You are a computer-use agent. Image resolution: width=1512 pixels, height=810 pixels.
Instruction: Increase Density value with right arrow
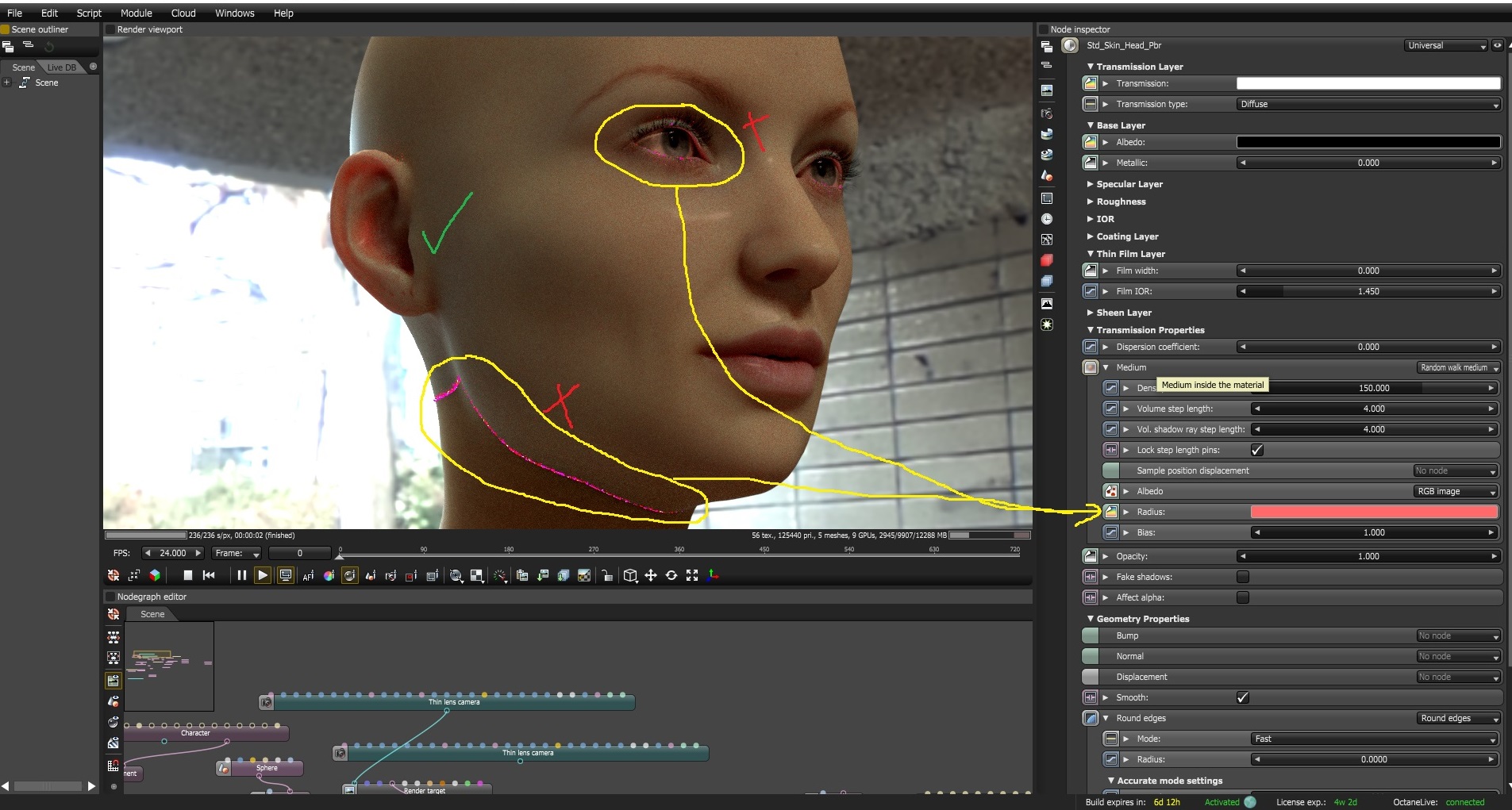[1491, 388]
